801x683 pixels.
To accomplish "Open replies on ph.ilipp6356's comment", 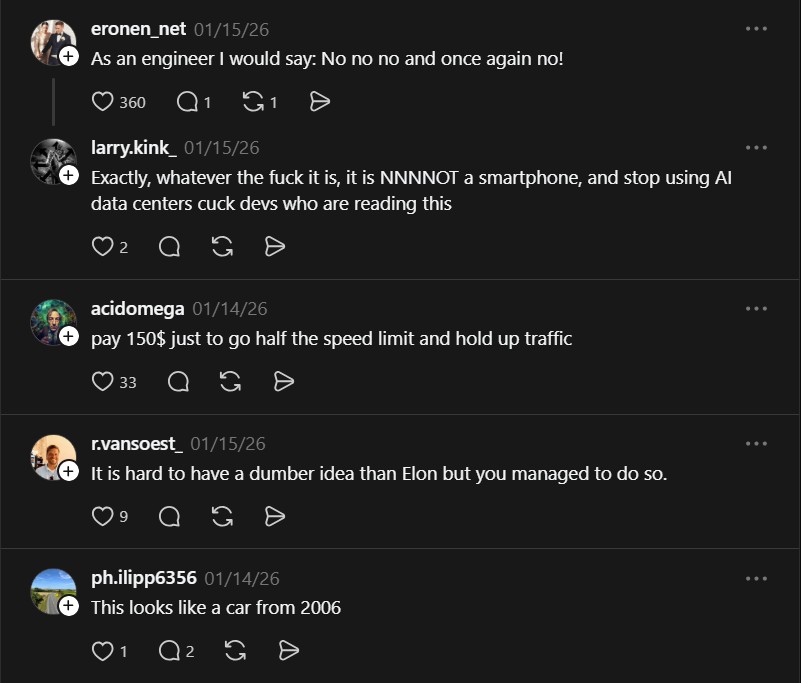I will 170,651.
